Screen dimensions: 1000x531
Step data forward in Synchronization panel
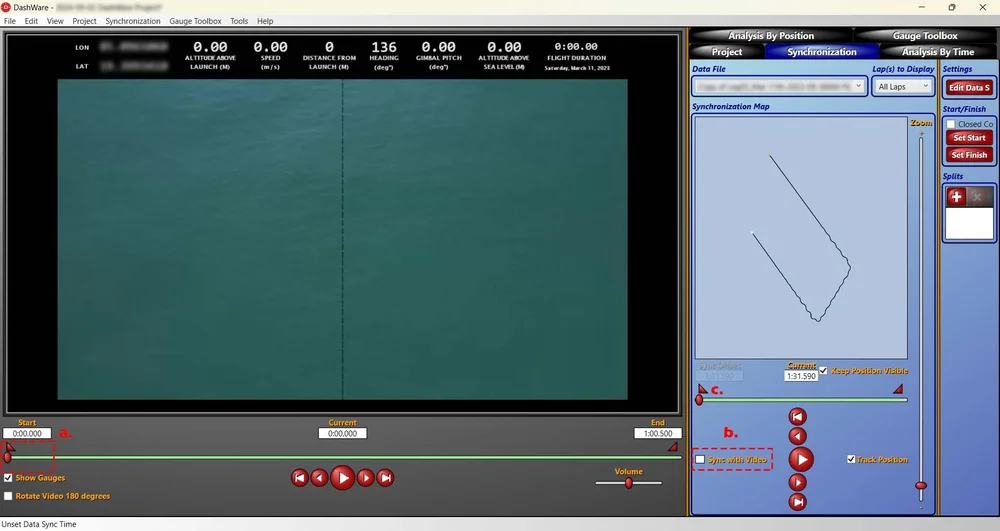(797, 482)
